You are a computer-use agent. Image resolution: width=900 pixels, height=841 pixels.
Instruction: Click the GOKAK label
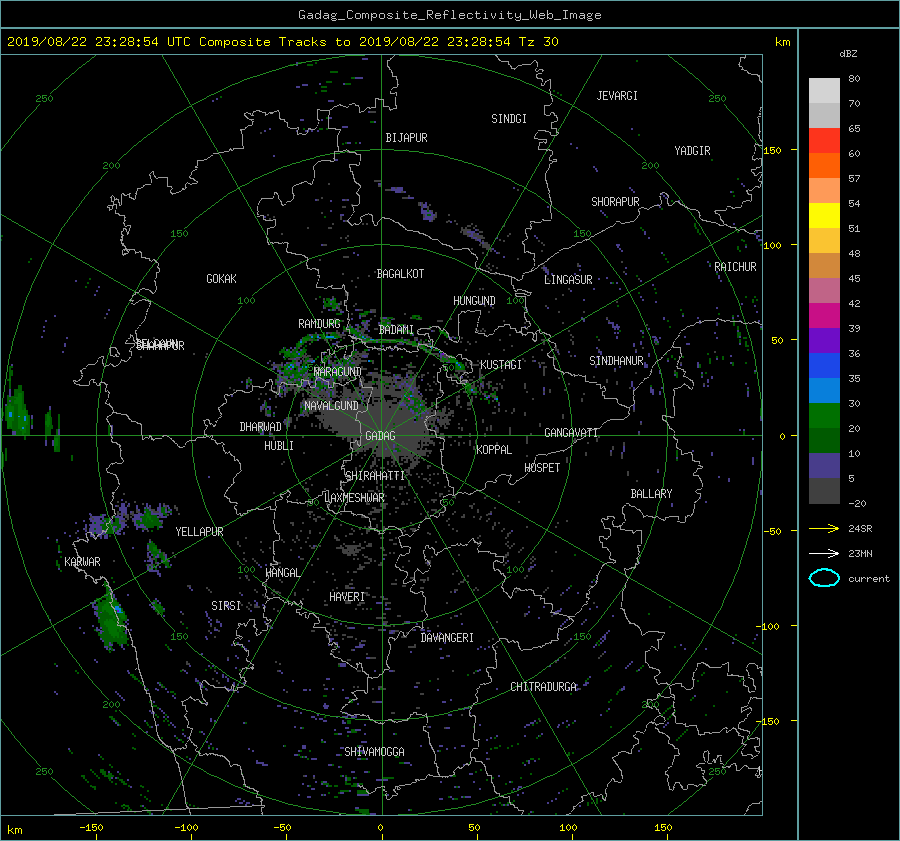221,279
